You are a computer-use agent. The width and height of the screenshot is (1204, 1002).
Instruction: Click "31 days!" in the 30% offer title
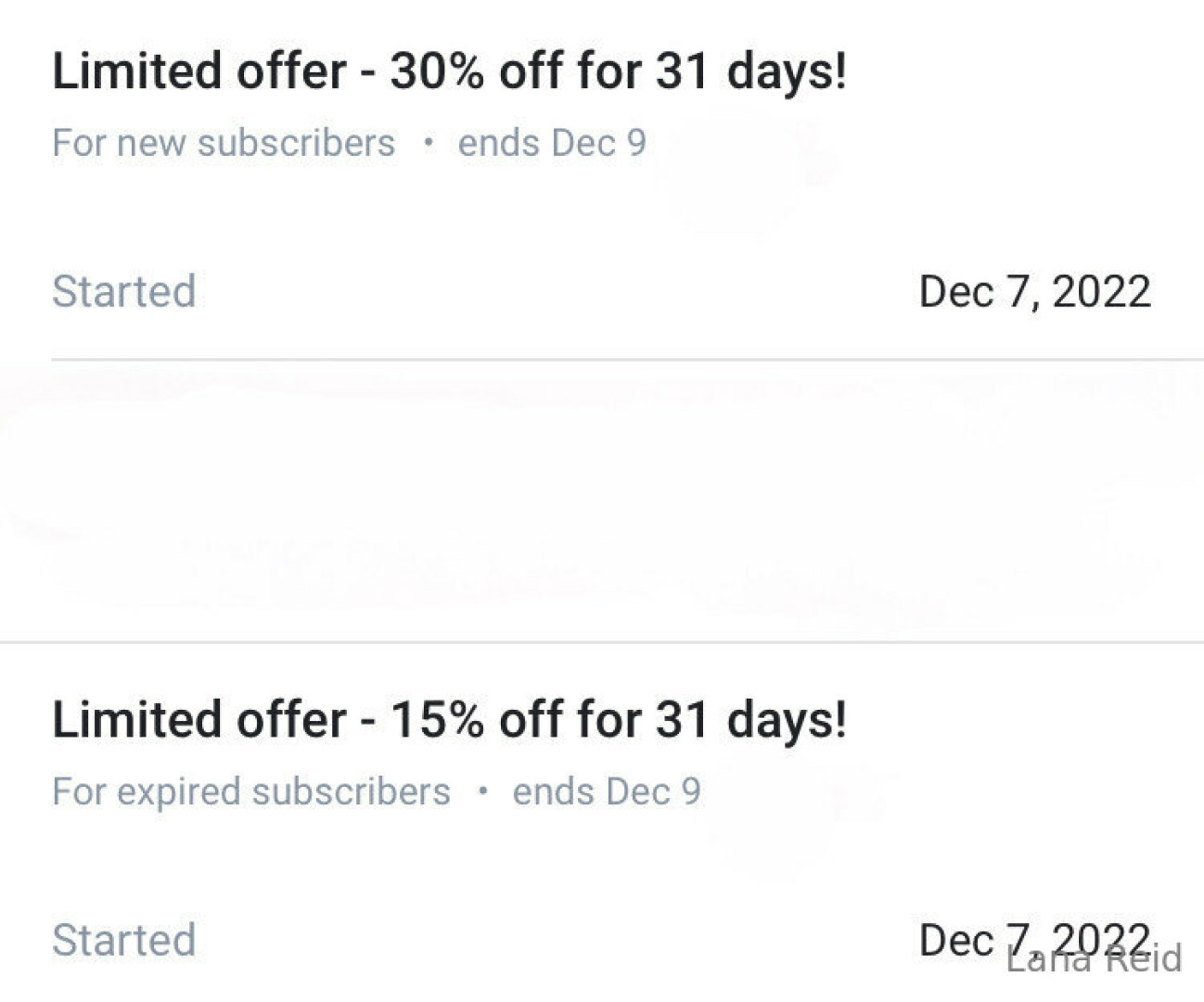point(751,71)
